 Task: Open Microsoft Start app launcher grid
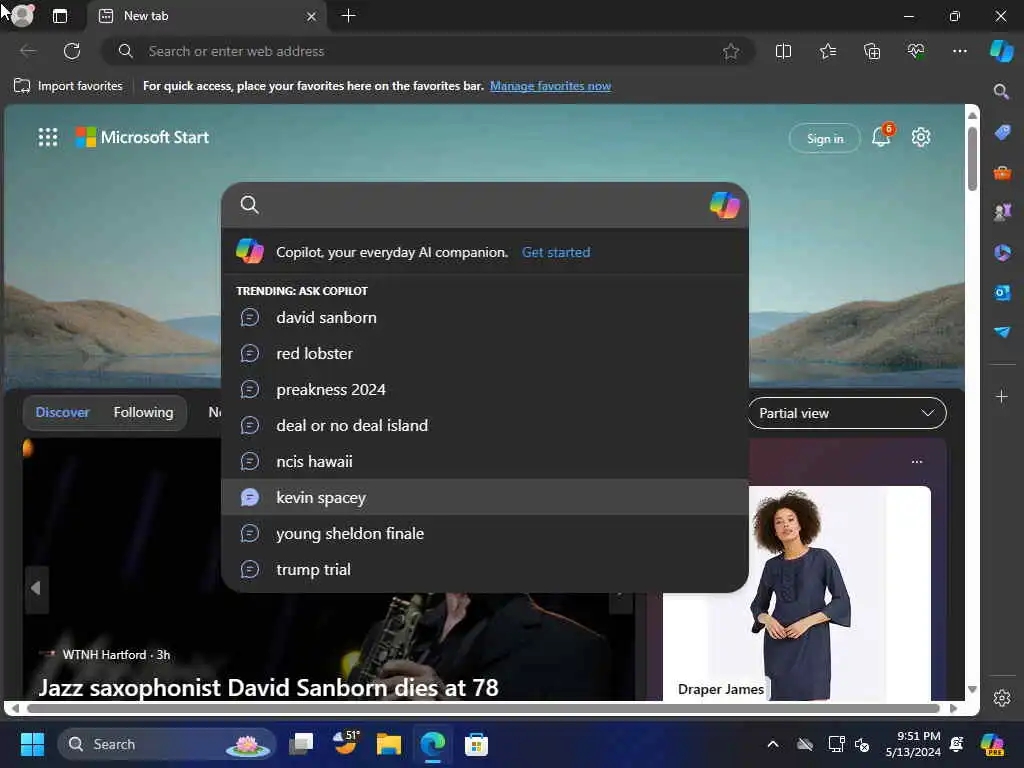(x=48, y=137)
